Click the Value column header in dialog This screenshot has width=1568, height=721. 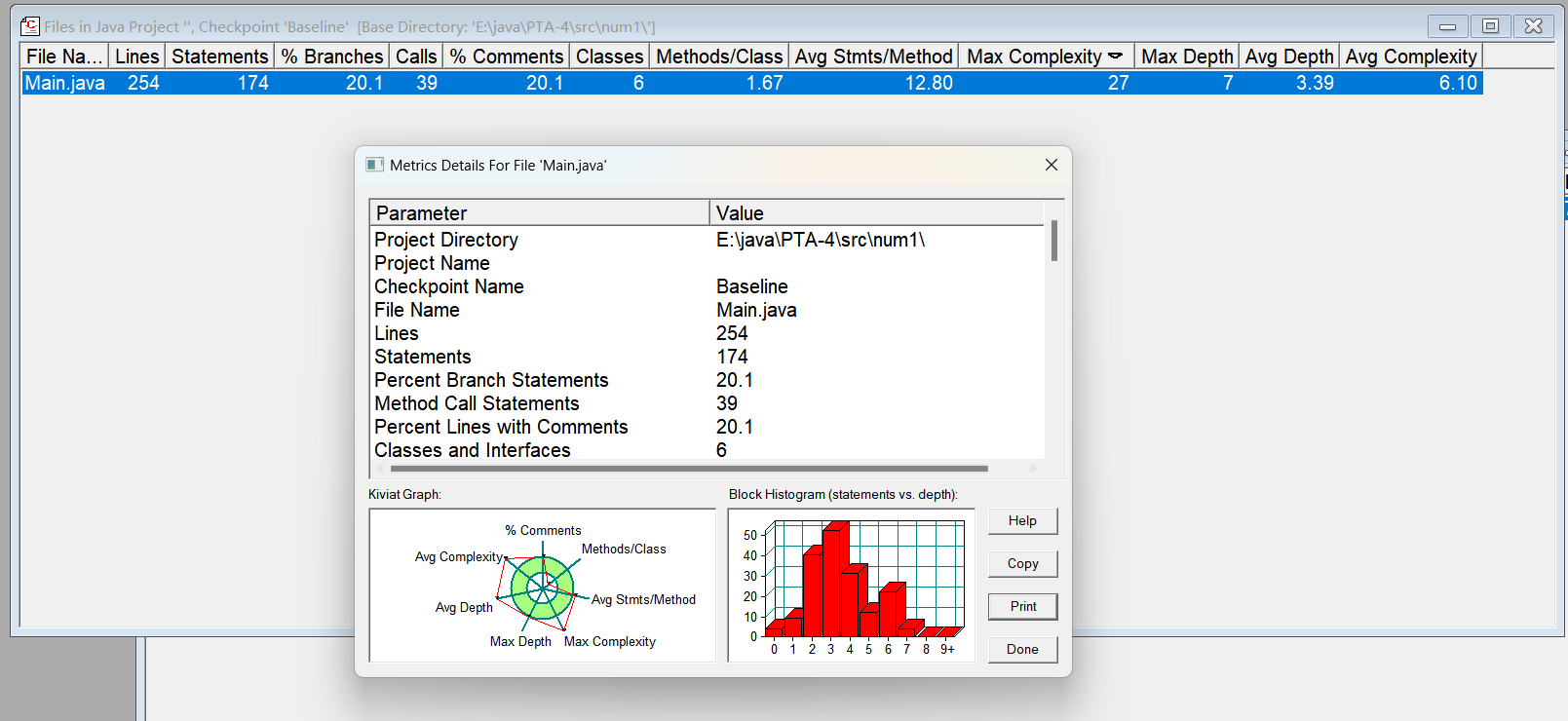(876, 212)
